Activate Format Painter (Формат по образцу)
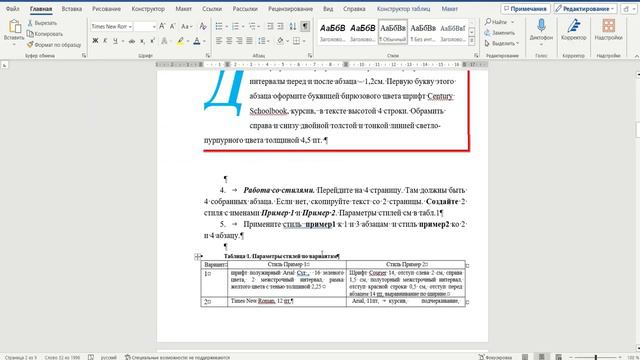Viewport: 640px width, 360px height. (x=54, y=44)
